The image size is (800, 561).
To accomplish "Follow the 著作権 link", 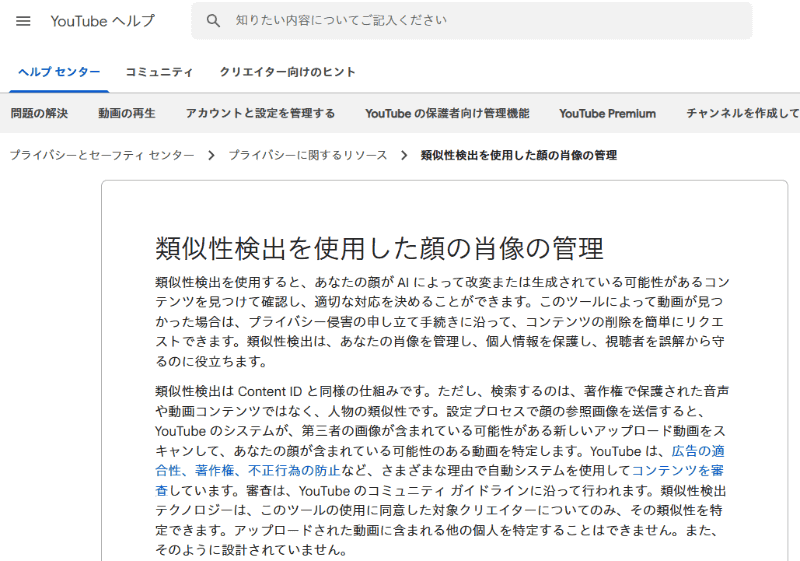I will (x=215, y=470).
